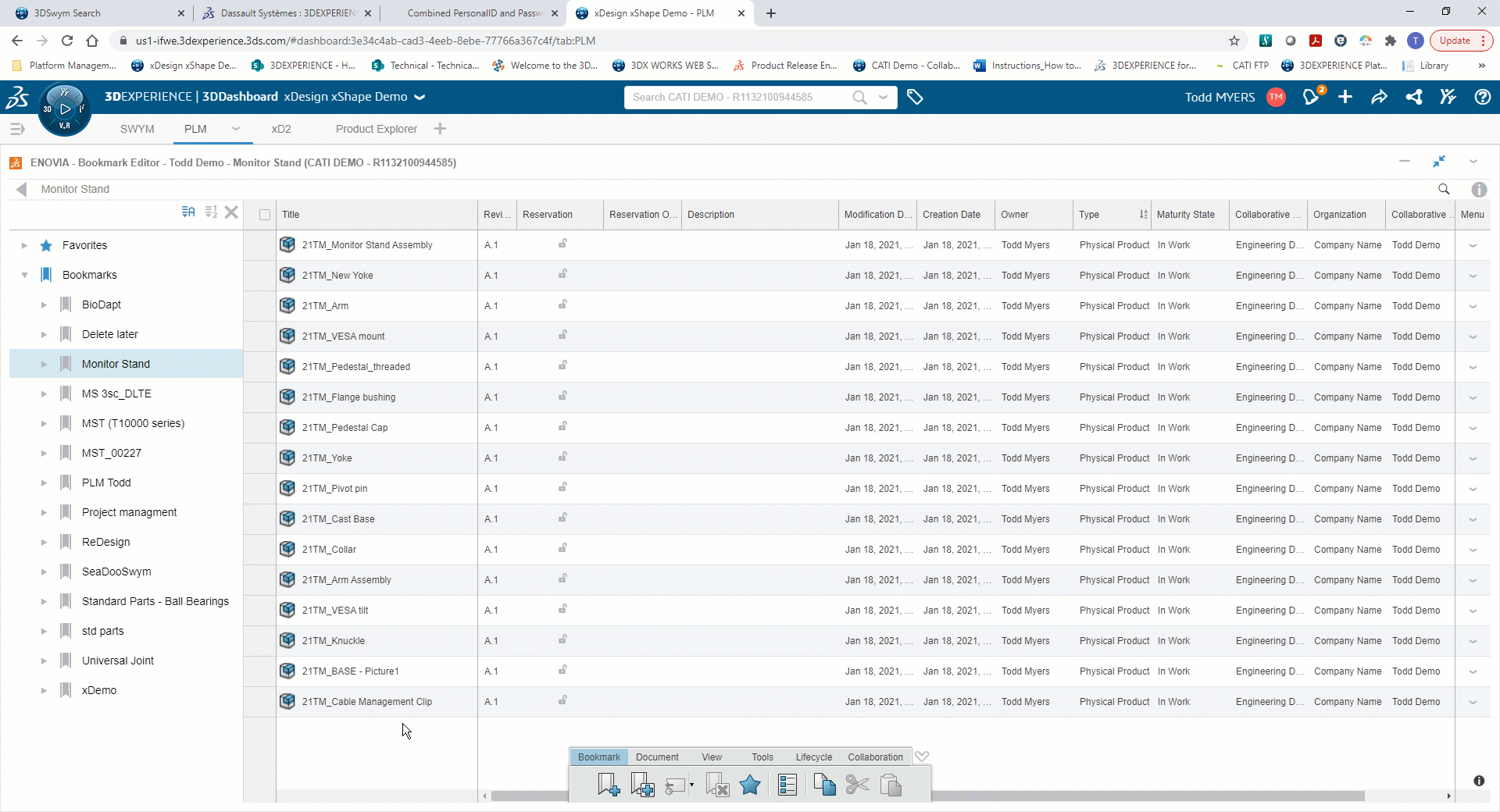This screenshot has width=1500, height=812.
Task: Click the plus Add icon in top bar
Action: 1345,97
